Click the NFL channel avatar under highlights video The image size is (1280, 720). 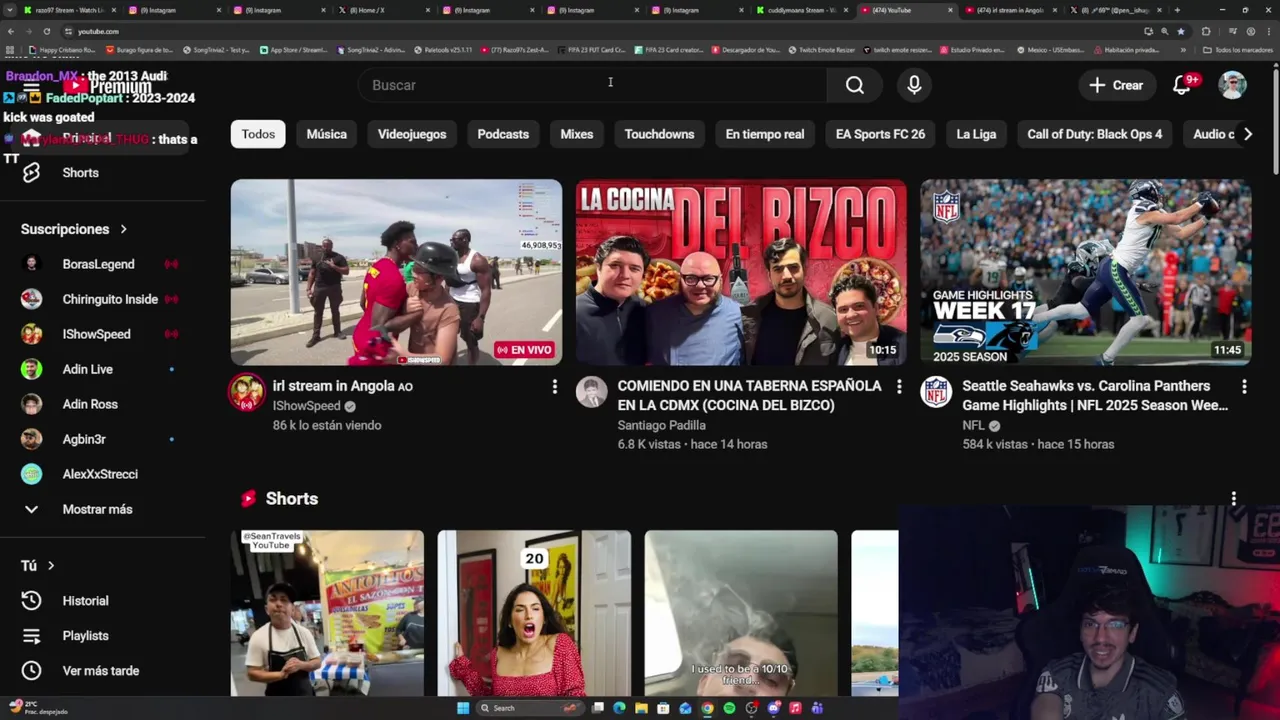[x=936, y=392]
